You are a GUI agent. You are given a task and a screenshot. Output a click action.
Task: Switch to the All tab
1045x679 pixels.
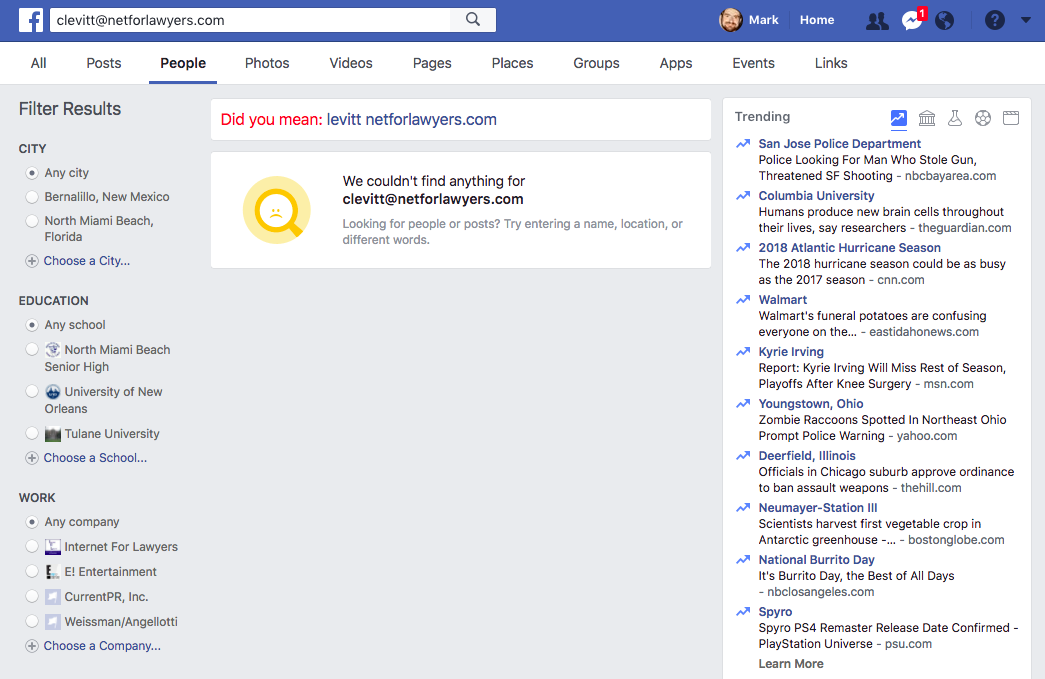tap(38, 63)
